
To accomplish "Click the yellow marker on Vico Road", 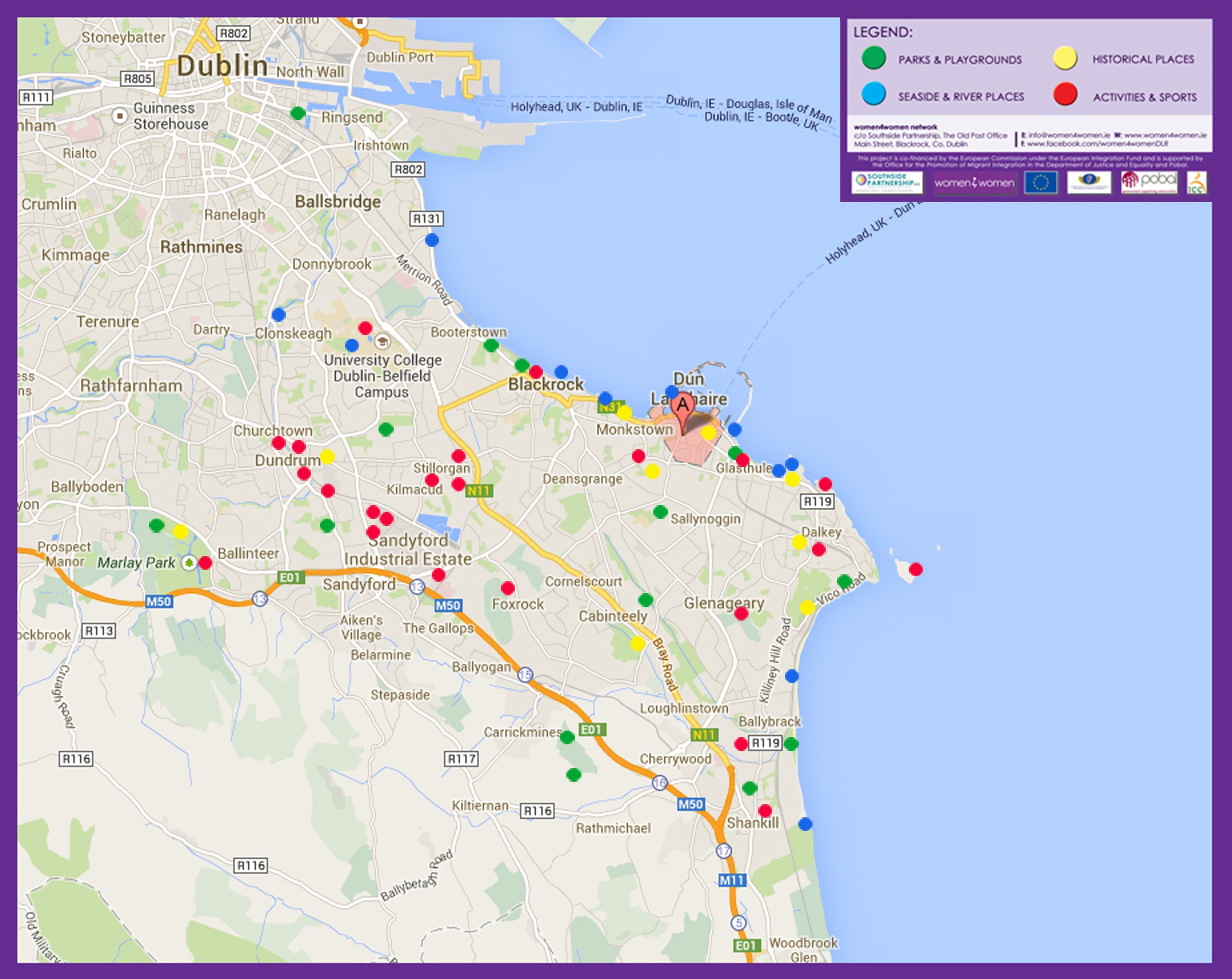I will point(807,607).
